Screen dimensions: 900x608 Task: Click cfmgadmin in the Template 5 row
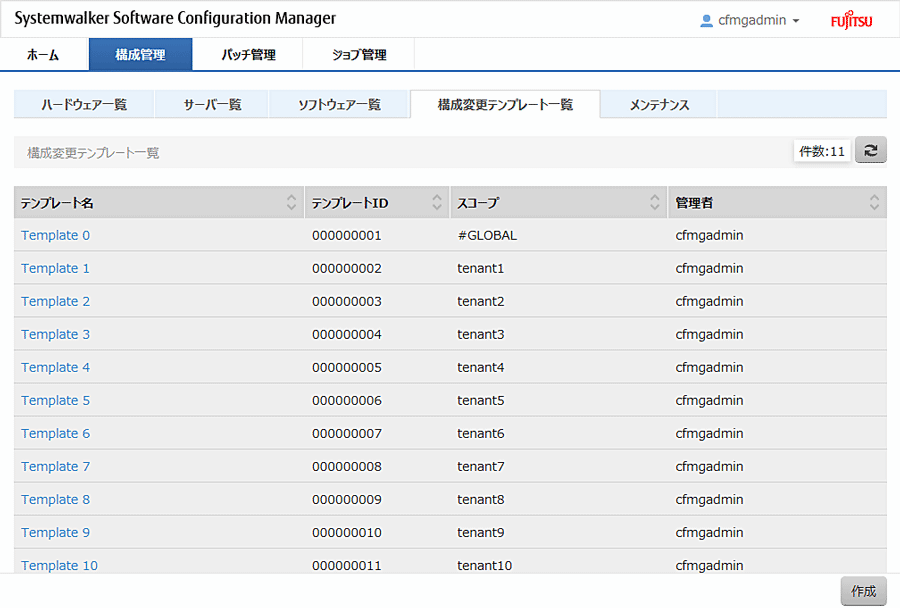[709, 400]
